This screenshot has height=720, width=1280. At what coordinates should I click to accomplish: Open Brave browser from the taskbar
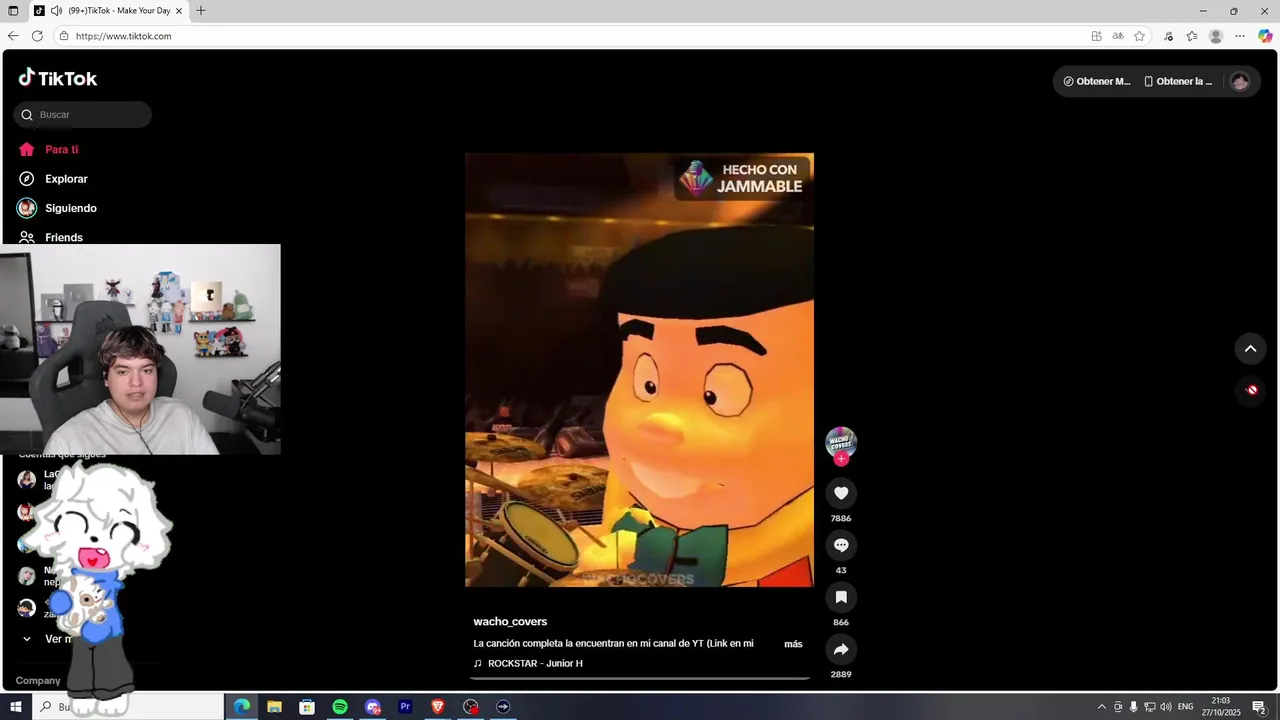click(x=438, y=707)
